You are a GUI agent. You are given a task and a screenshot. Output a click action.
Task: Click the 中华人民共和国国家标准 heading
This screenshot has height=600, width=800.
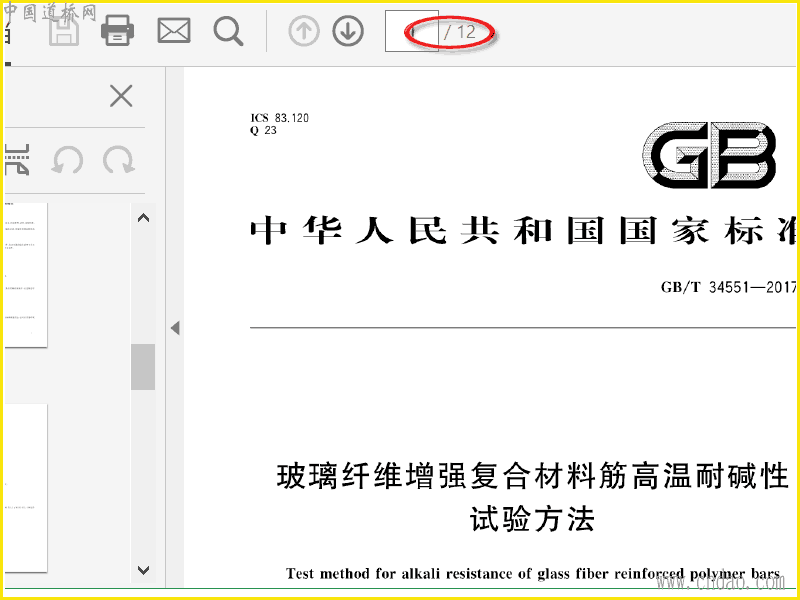pos(523,231)
